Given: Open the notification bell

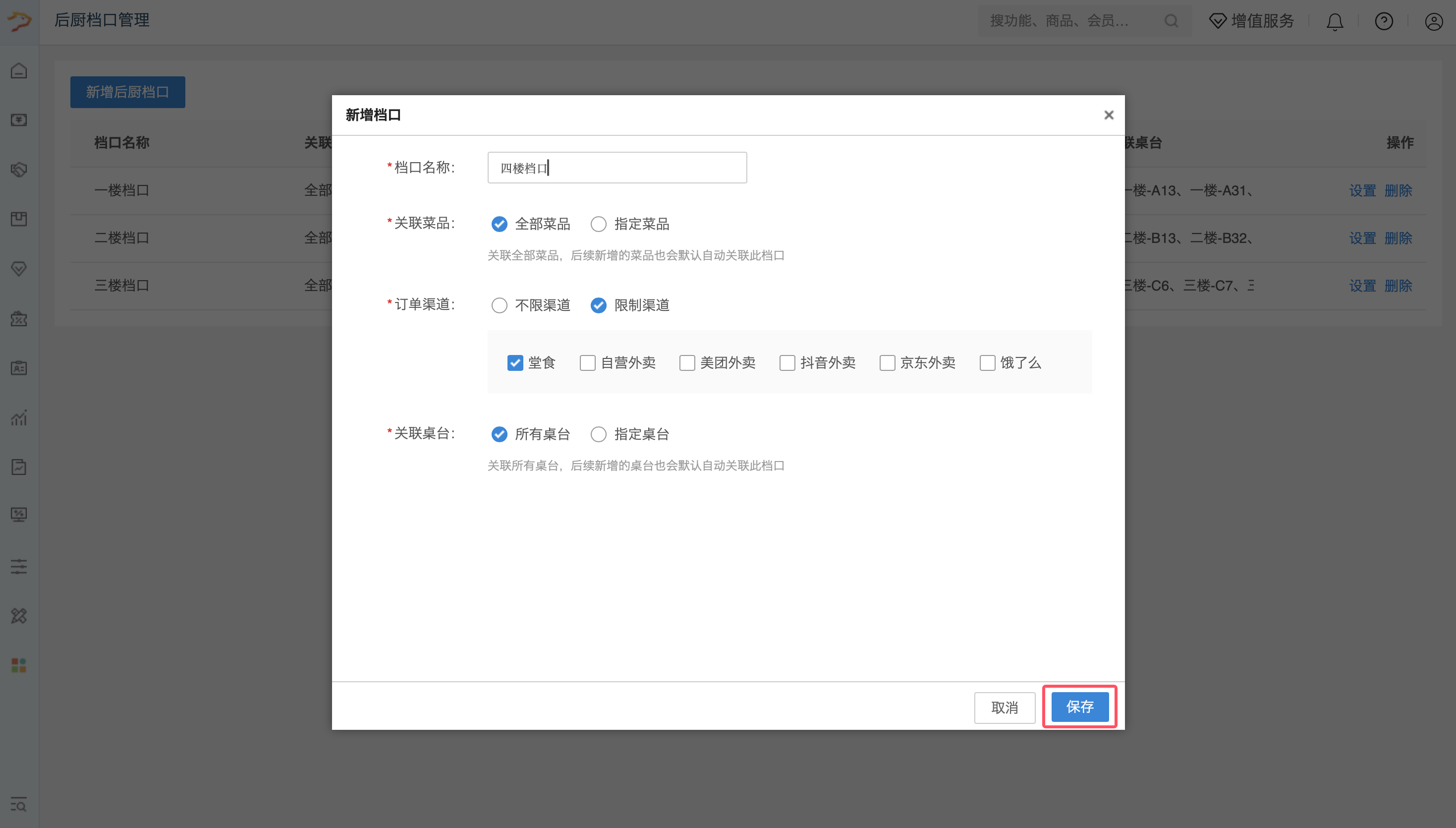Looking at the screenshot, I should click(x=1335, y=22).
